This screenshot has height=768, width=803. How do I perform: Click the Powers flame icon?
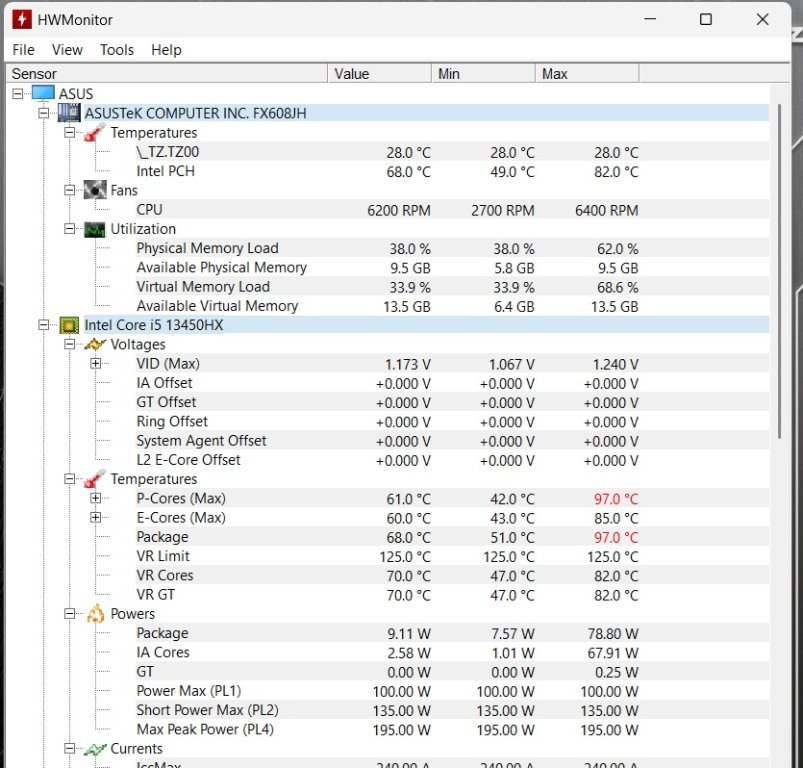tap(95, 614)
